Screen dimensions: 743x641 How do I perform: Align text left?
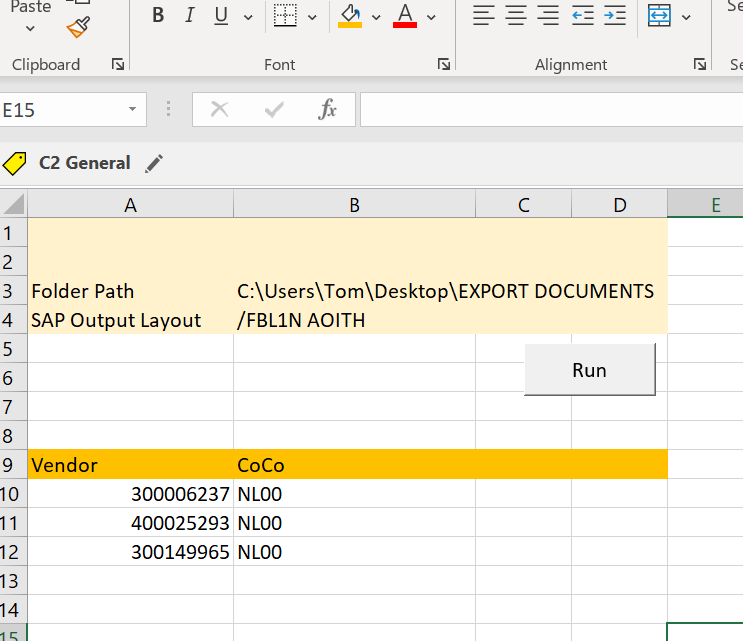tap(483, 16)
